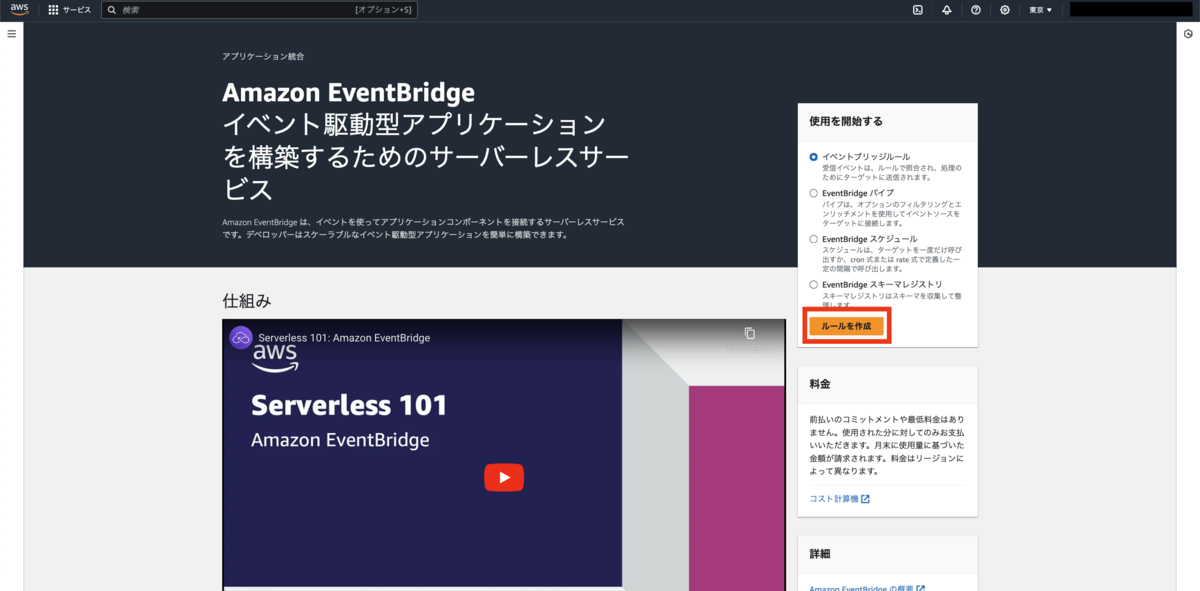Open the settings gear icon
The width and height of the screenshot is (1200, 591).
[1005, 10]
